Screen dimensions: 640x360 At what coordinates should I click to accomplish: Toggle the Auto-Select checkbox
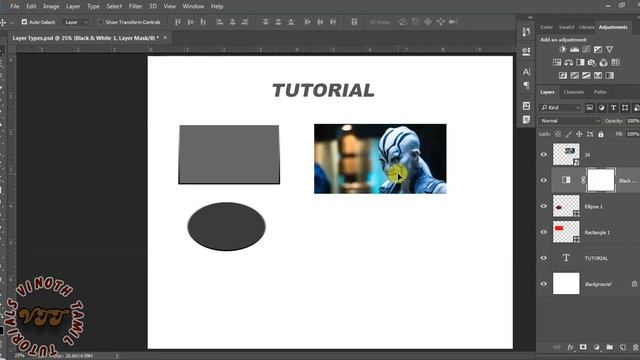pos(24,22)
